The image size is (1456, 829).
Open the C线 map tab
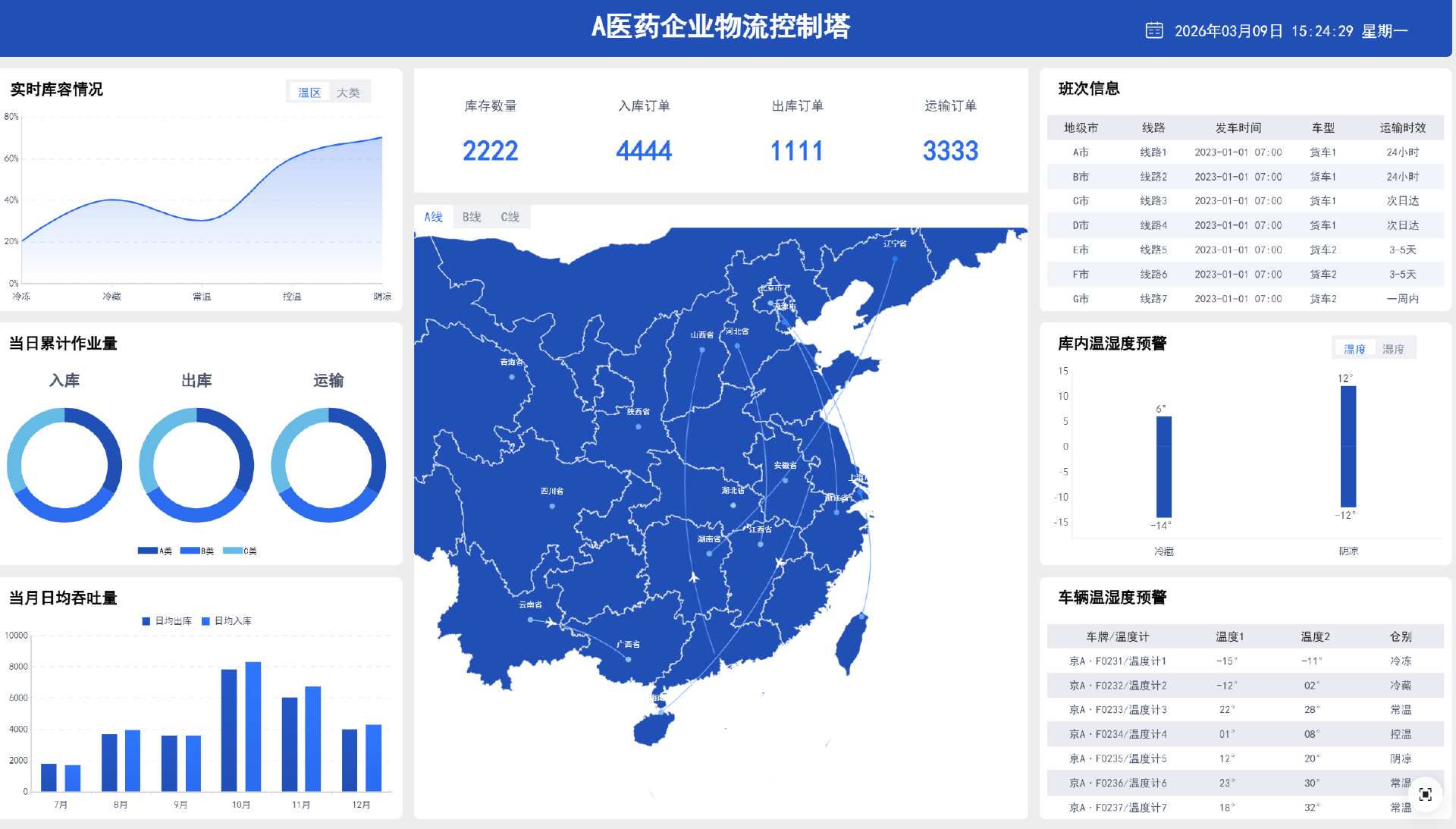coord(510,217)
